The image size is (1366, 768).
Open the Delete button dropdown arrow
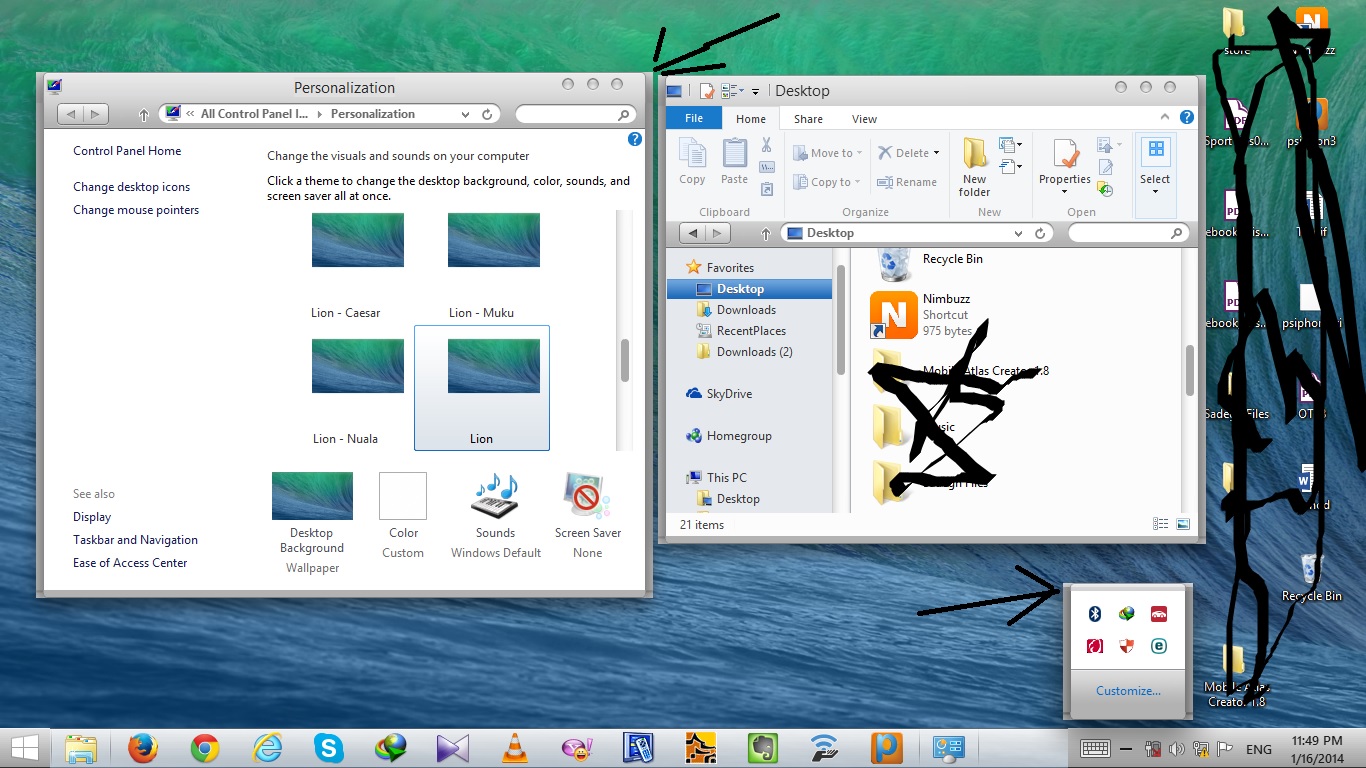pos(937,153)
